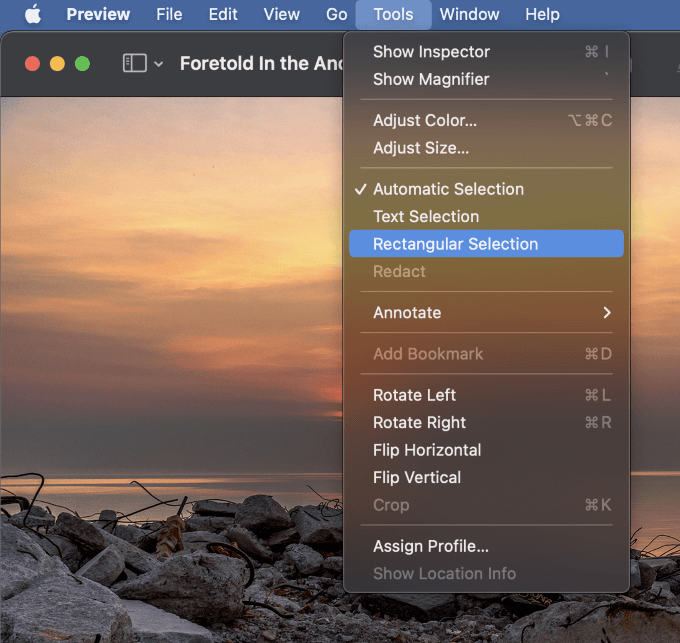Viewport: 680px width, 643px height.
Task: Select Flip Vertical
Action: pyautogui.click(x=486, y=477)
